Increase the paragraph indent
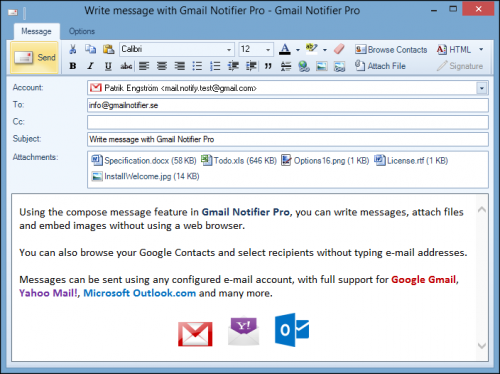The width and height of the screenshot is (500, 374). [251, 66]
